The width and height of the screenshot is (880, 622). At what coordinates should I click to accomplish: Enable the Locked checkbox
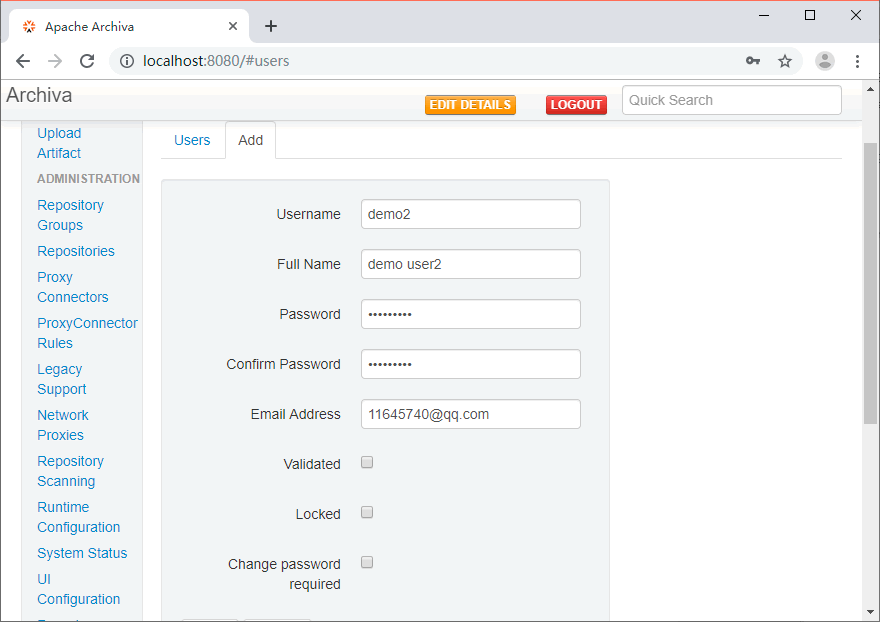tap(367, 513)
